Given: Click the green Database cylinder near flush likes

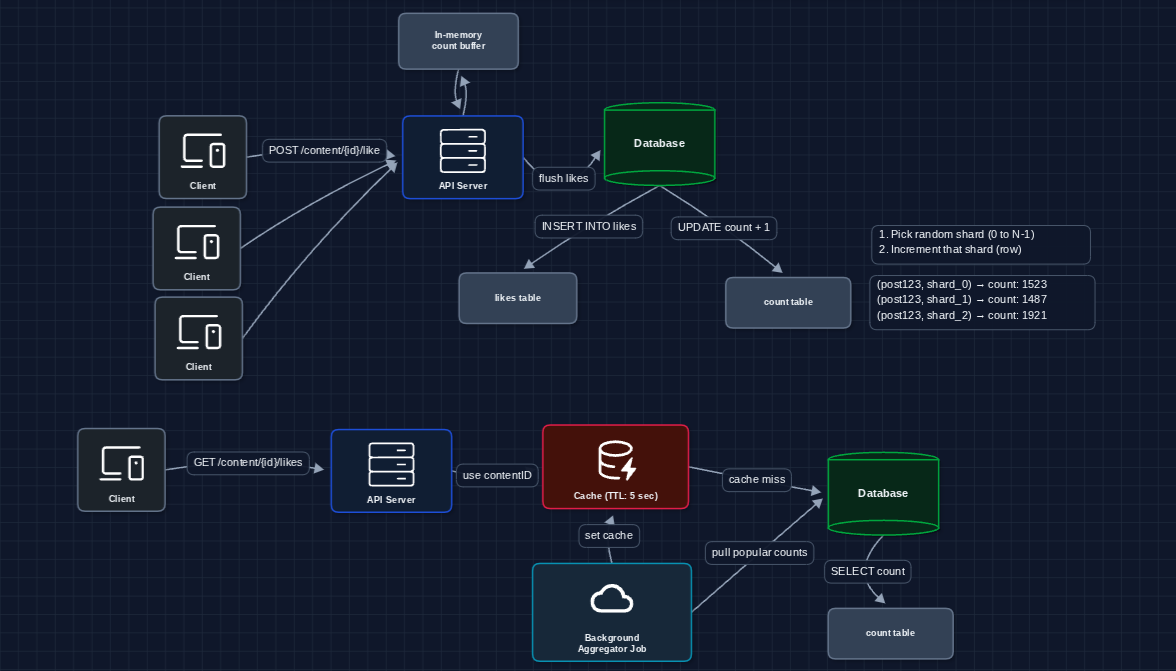Looking at the screenshot, I should (659, 144).
